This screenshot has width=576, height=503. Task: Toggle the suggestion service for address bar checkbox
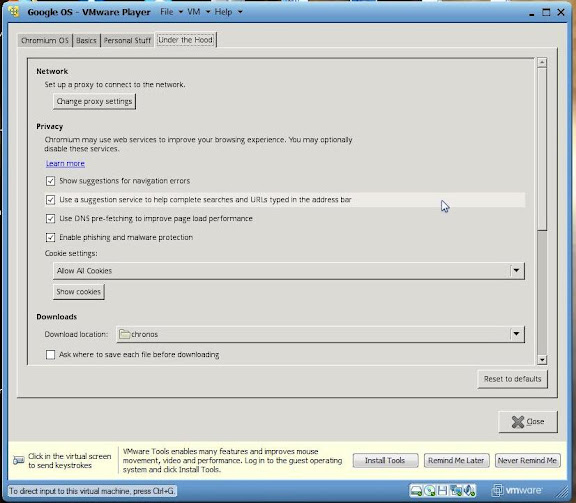[x=50, y=200]
